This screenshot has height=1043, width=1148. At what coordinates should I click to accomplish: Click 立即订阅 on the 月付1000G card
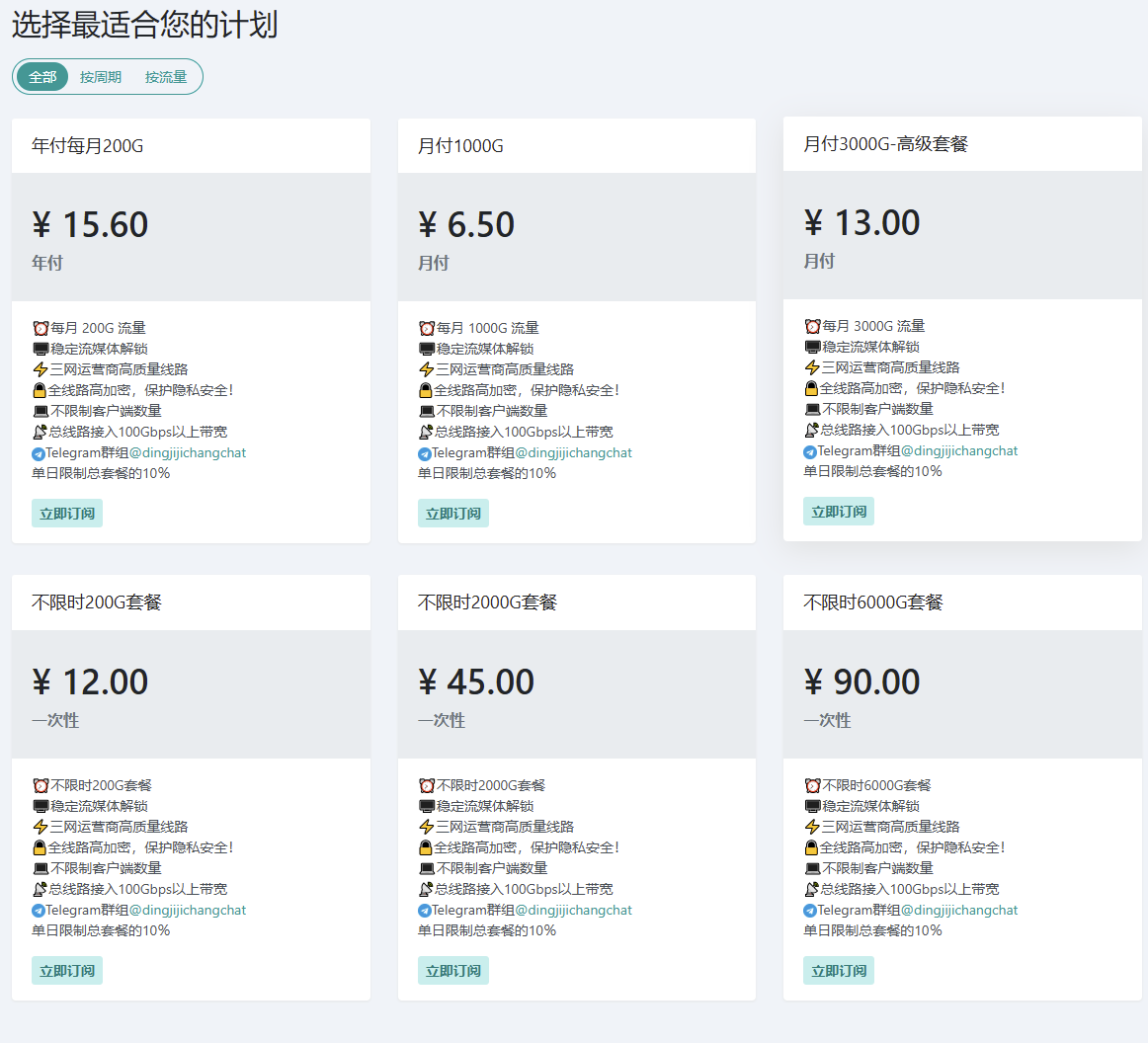453,513
